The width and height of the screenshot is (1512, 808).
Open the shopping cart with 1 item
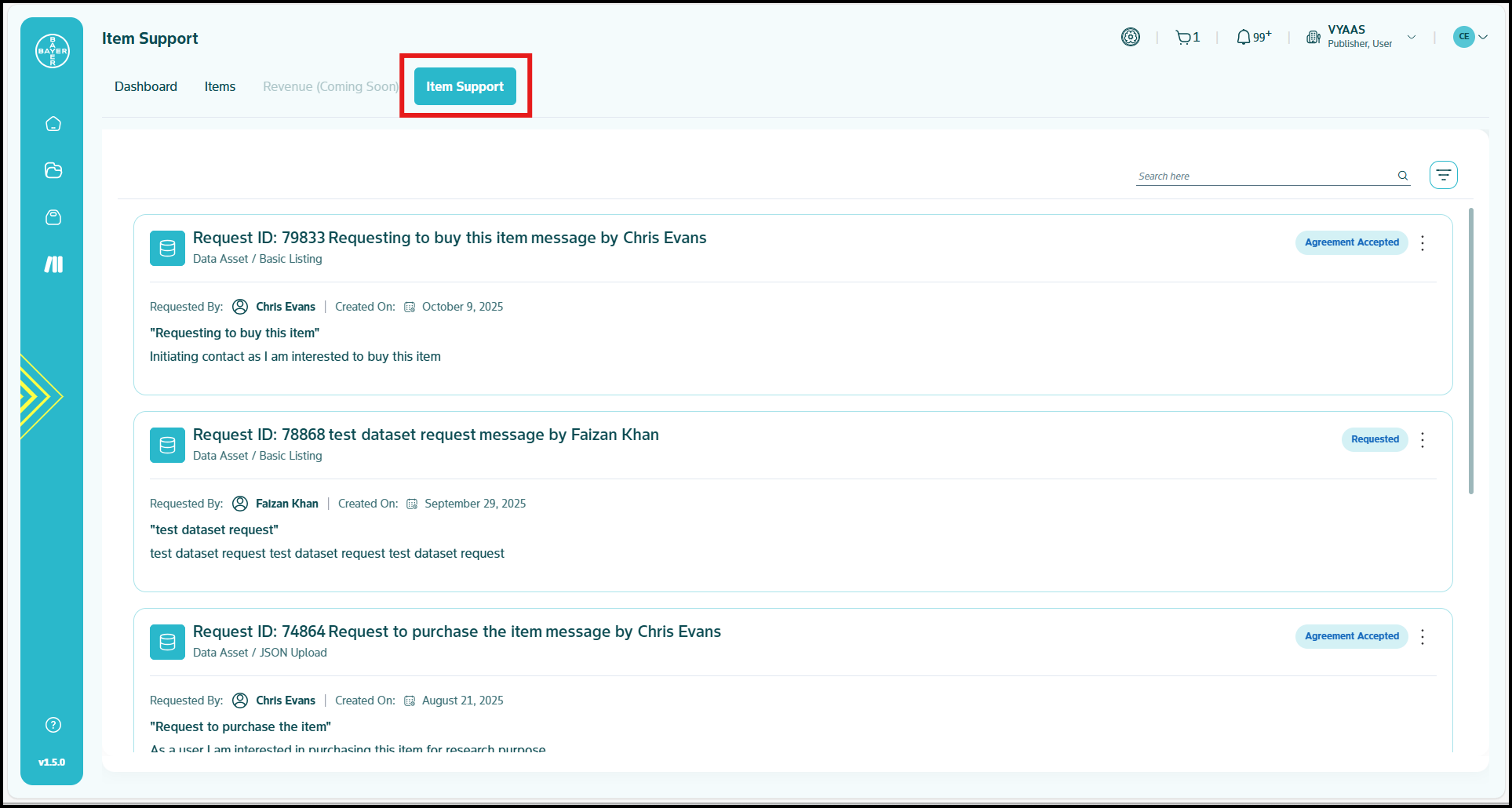click(x=1187, y=38)
